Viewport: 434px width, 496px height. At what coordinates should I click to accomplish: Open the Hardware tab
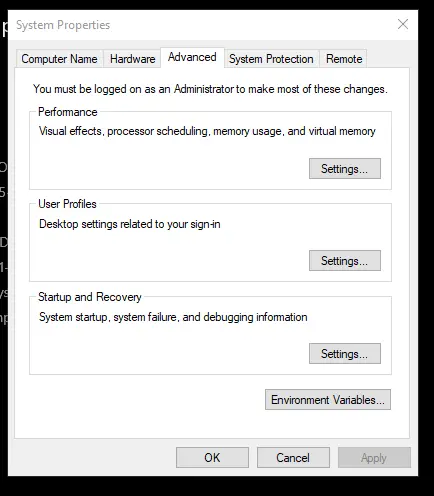pos(132,59)
